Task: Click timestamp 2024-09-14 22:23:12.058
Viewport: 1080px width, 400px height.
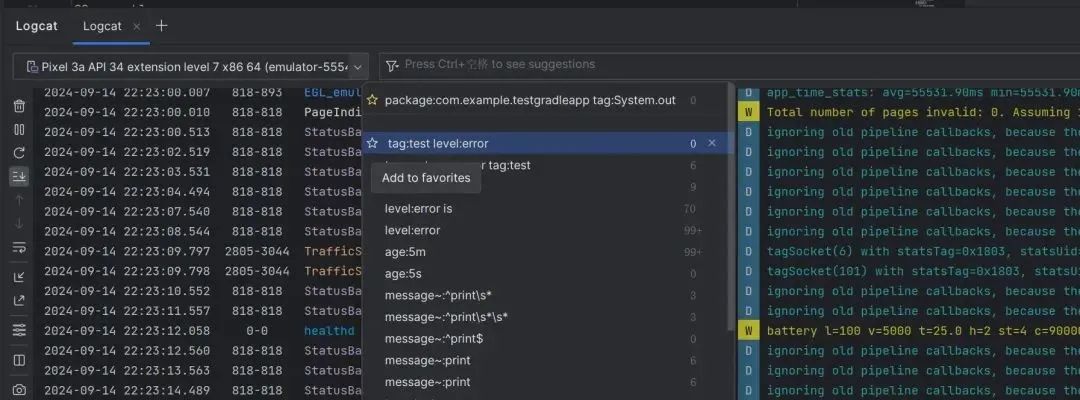Action: [x=127, y=331]
